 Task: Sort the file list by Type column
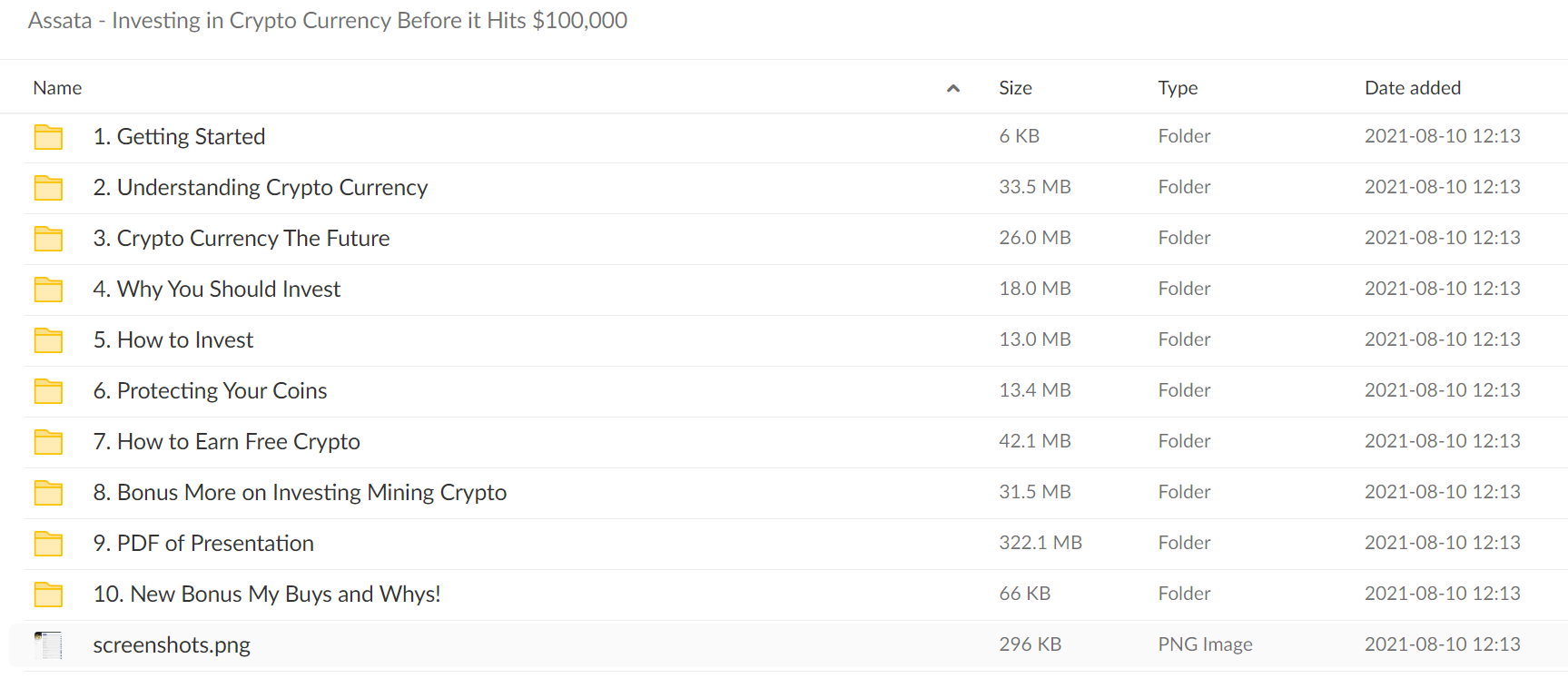pos(1178,88)
